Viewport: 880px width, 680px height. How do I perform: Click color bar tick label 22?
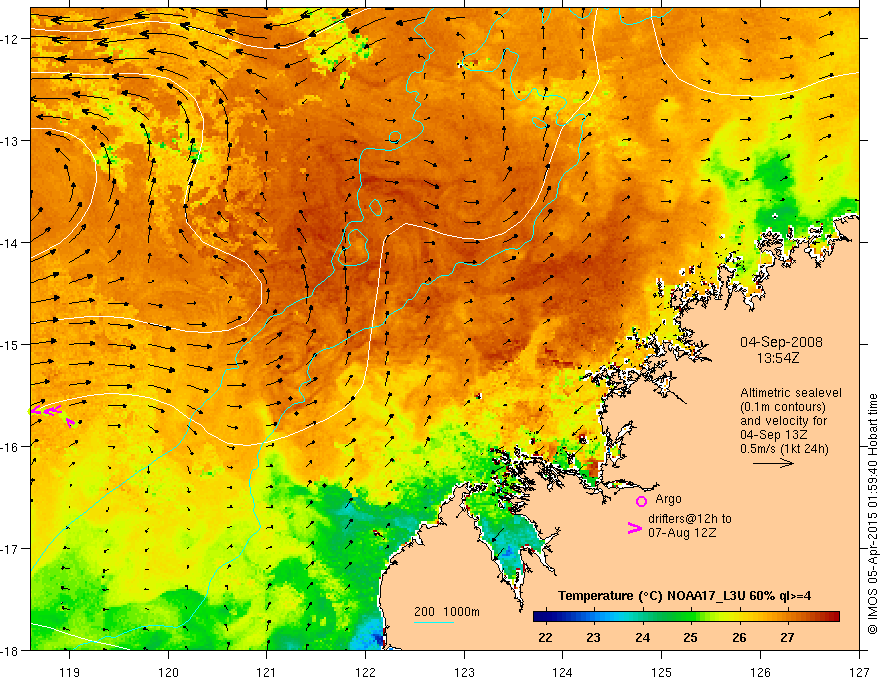(x=545, y=638)
